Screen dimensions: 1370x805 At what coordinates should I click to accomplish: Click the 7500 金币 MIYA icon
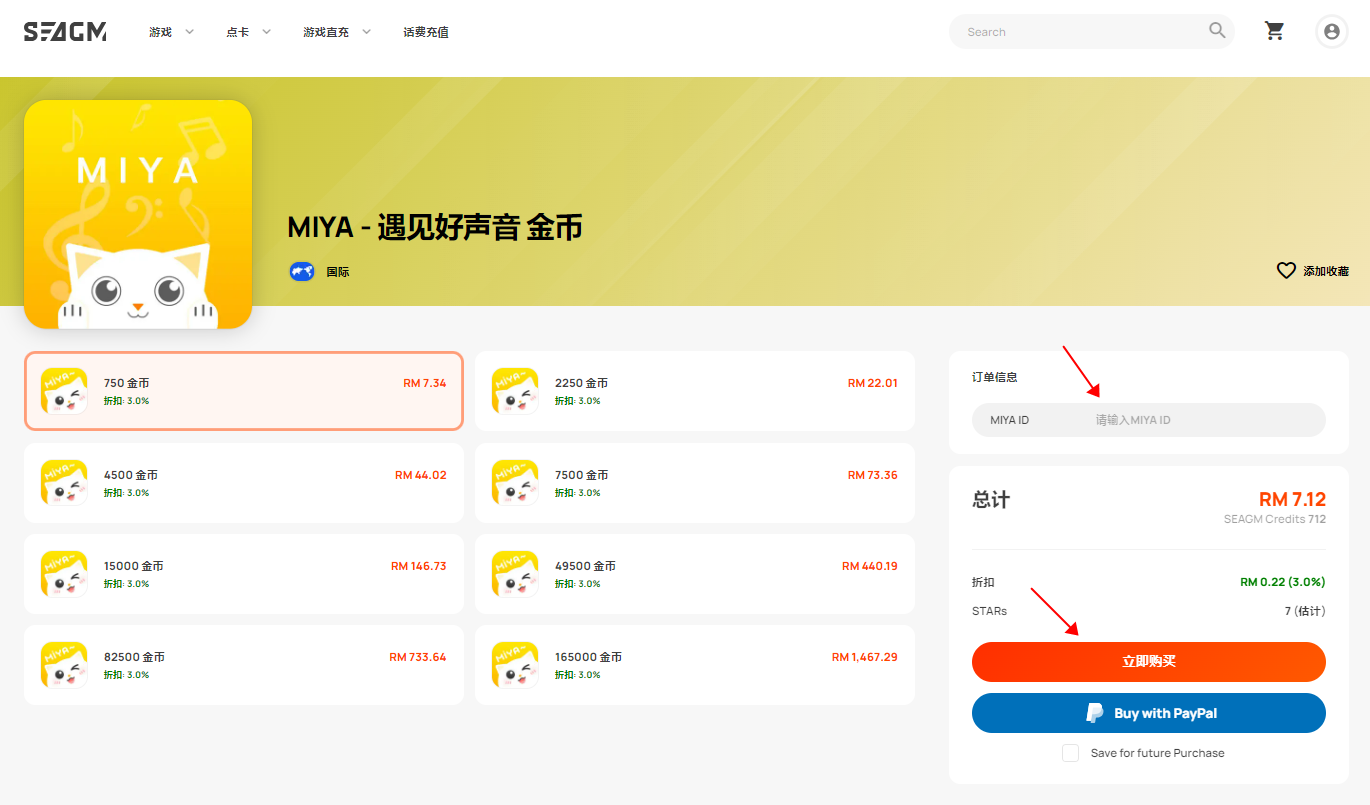515,483
